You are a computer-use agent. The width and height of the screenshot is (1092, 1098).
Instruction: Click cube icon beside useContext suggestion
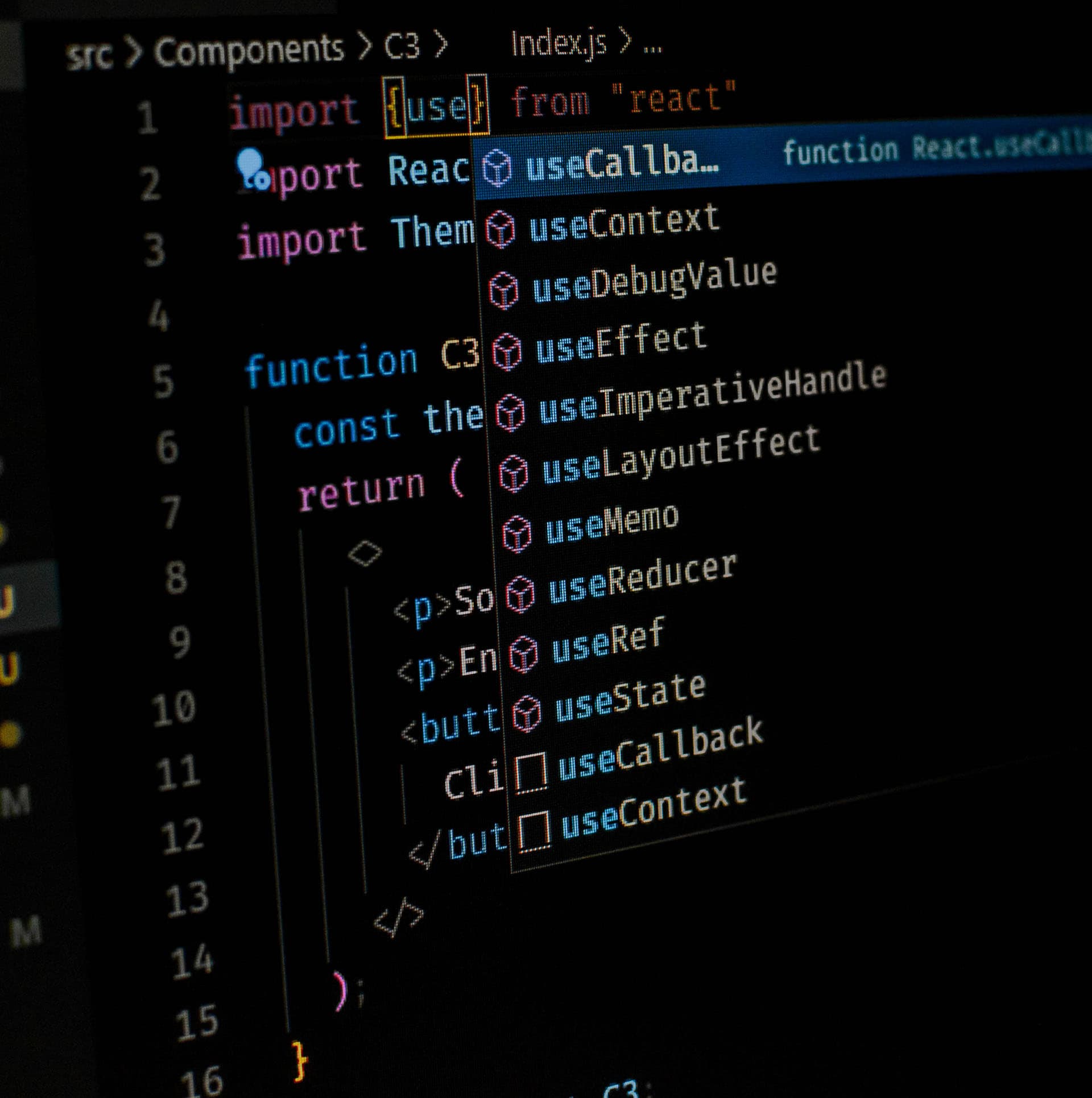click(x=500, y=230)
